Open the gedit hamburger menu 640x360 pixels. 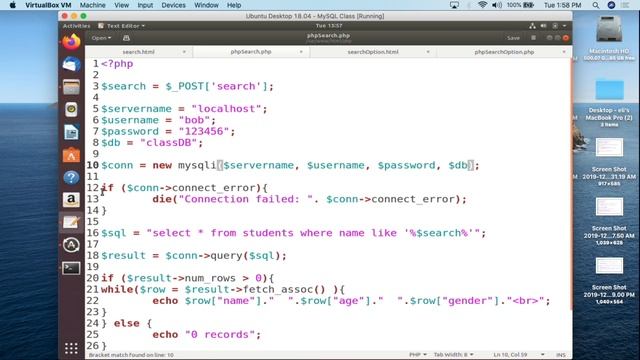pos(533,38)
